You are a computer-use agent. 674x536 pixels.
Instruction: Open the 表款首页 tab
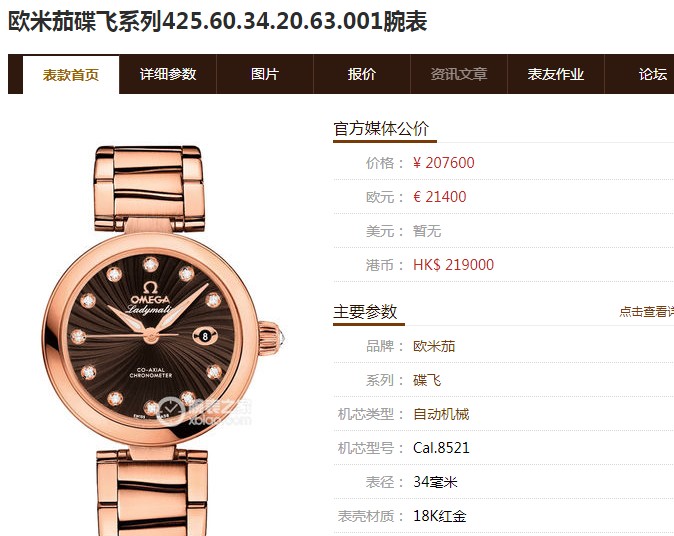pyautogui.click(x=71, y=75)
